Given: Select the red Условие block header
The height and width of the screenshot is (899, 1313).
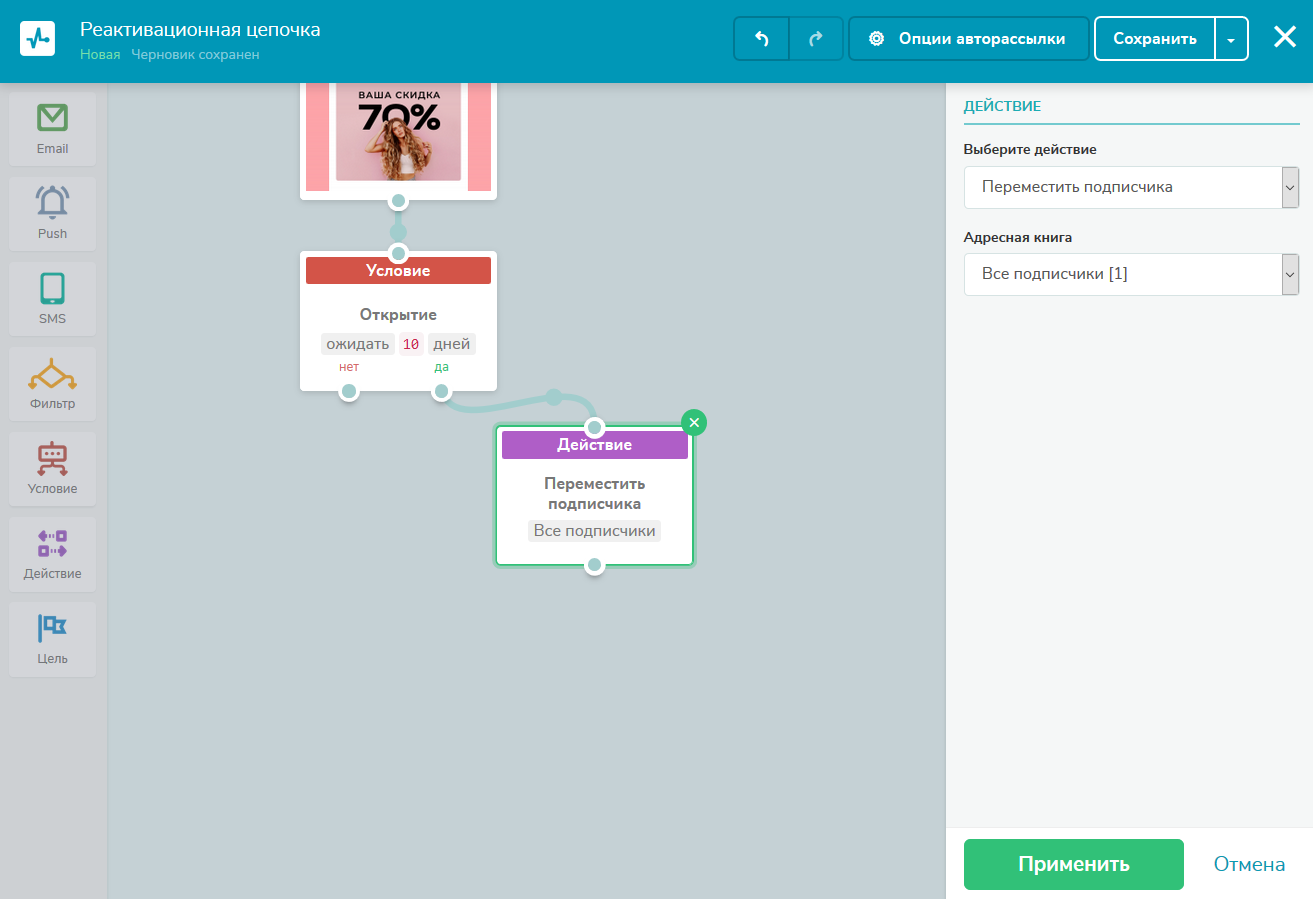Looking at the screenshot, I should pos(398,271).
